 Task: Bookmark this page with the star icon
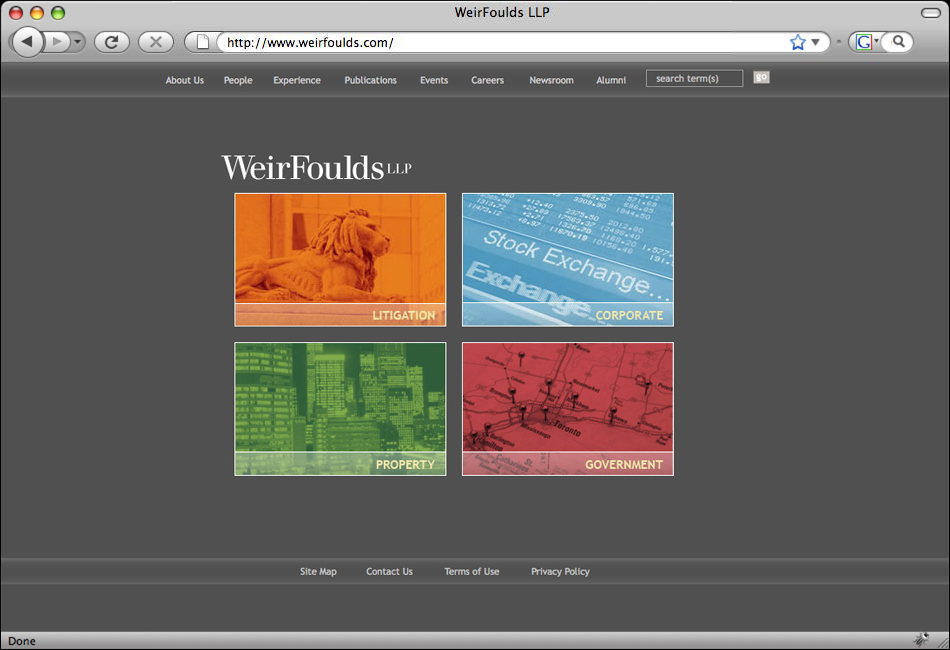tap(798, 42)
